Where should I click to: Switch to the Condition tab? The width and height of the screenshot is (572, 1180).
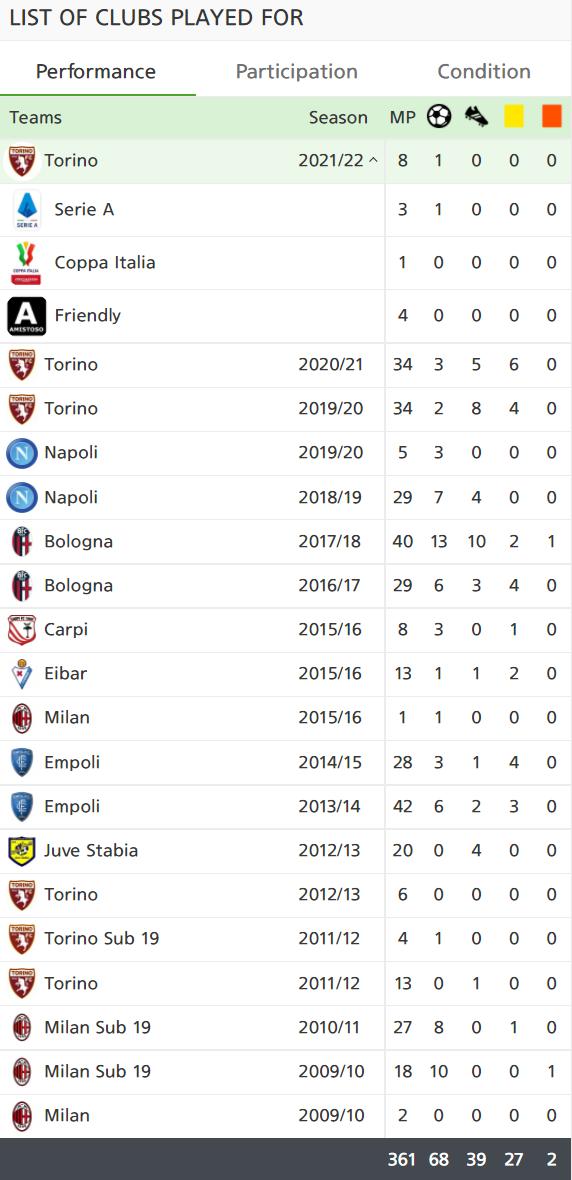click(x=484, y=71)
